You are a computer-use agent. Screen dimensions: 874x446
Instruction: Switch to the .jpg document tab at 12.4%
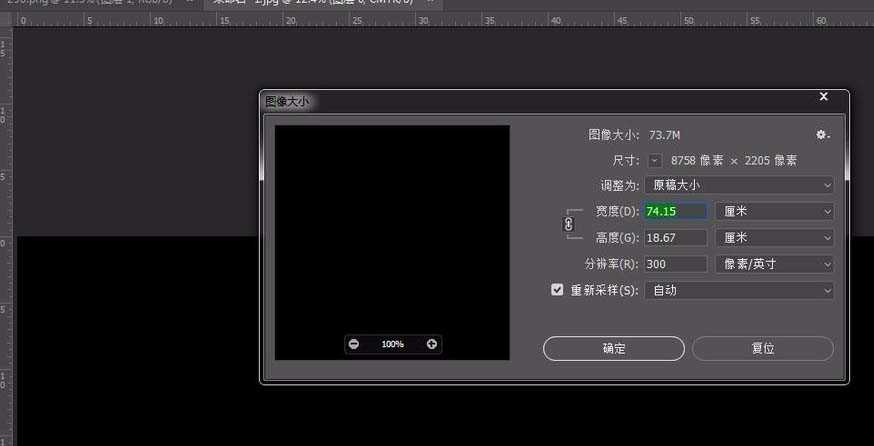[310, 4]
